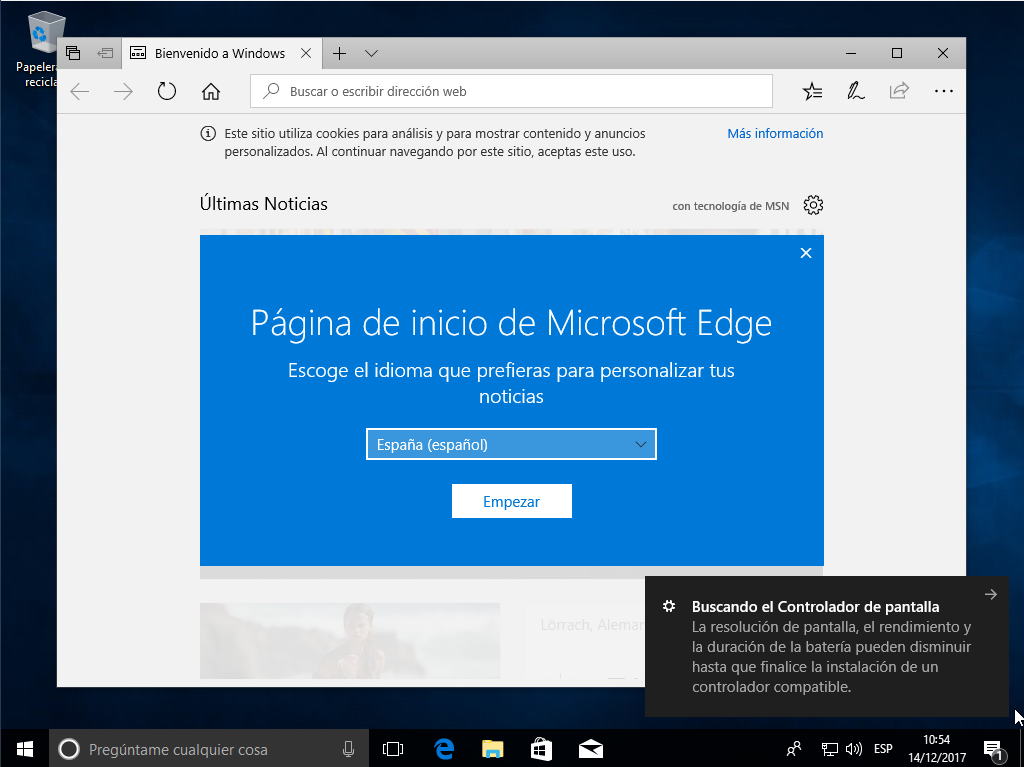Close the Edge window
Viewport: 1024px width, 767px height.
click(942, 54)
